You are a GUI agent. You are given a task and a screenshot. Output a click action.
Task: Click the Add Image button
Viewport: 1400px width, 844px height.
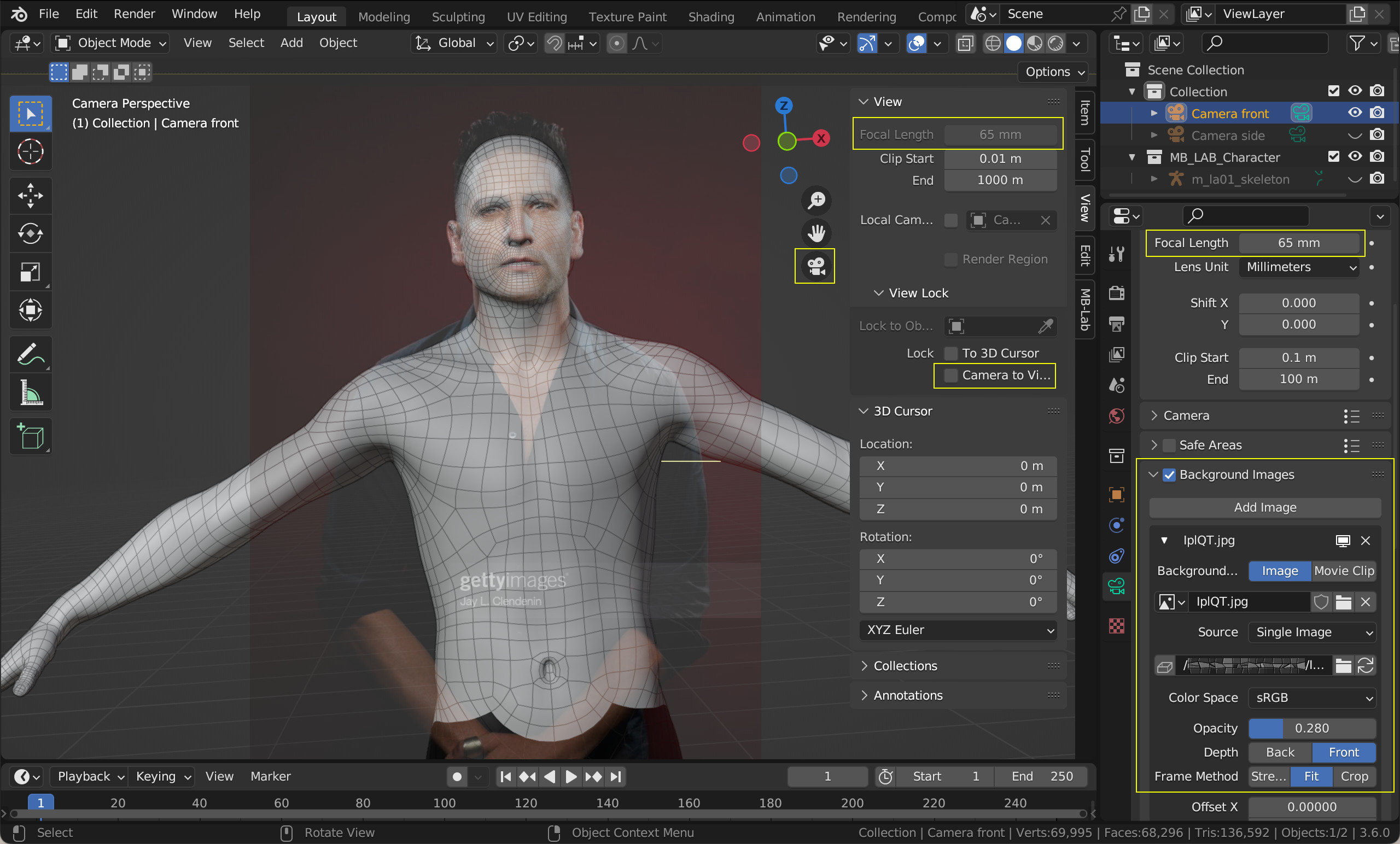(x=1265, y=507)
